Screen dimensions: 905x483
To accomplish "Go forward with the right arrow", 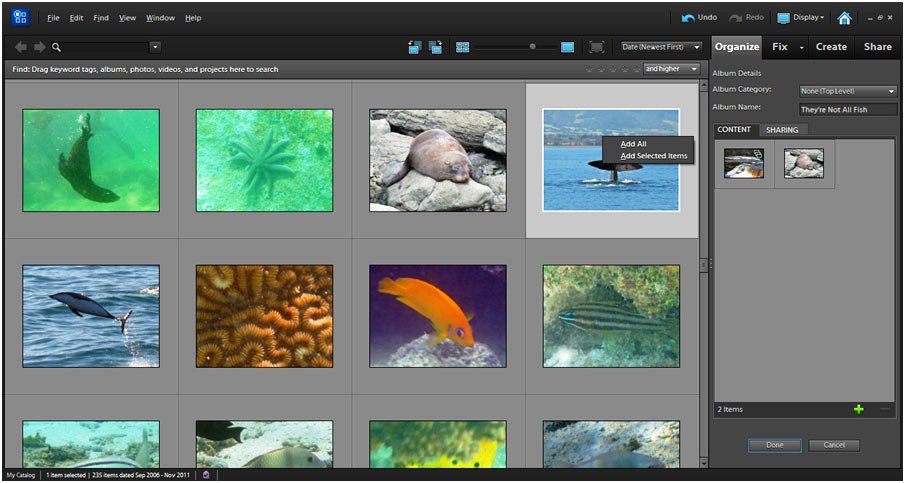I will (x=39, y=47).
